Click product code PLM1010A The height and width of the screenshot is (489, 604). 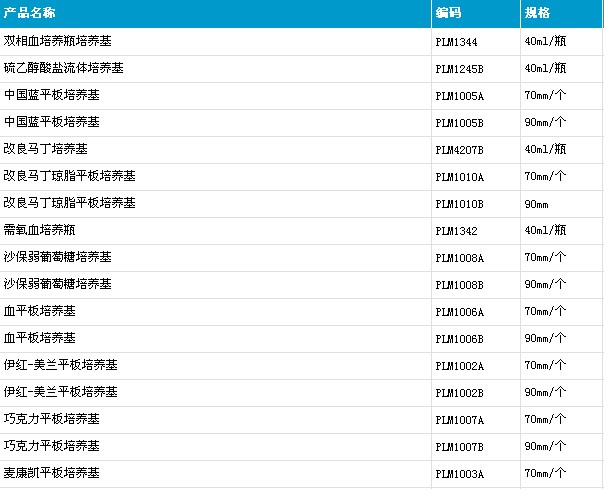[460, 177]
